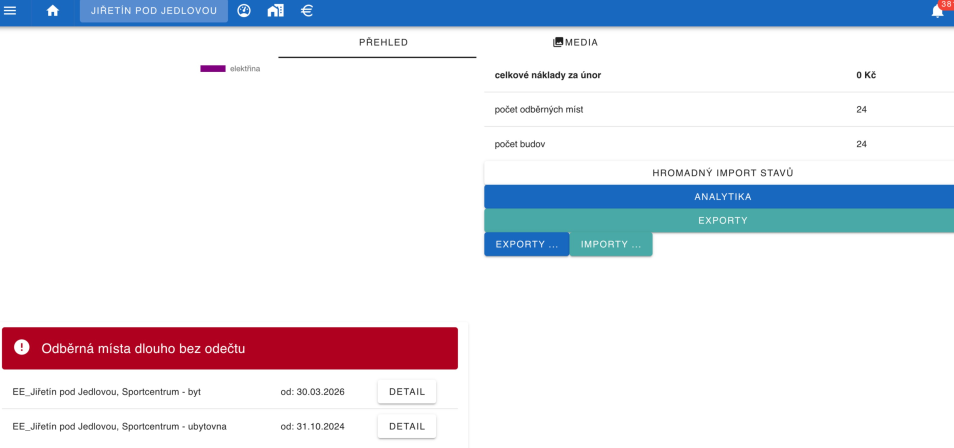Open the euro costs icon

307,10
